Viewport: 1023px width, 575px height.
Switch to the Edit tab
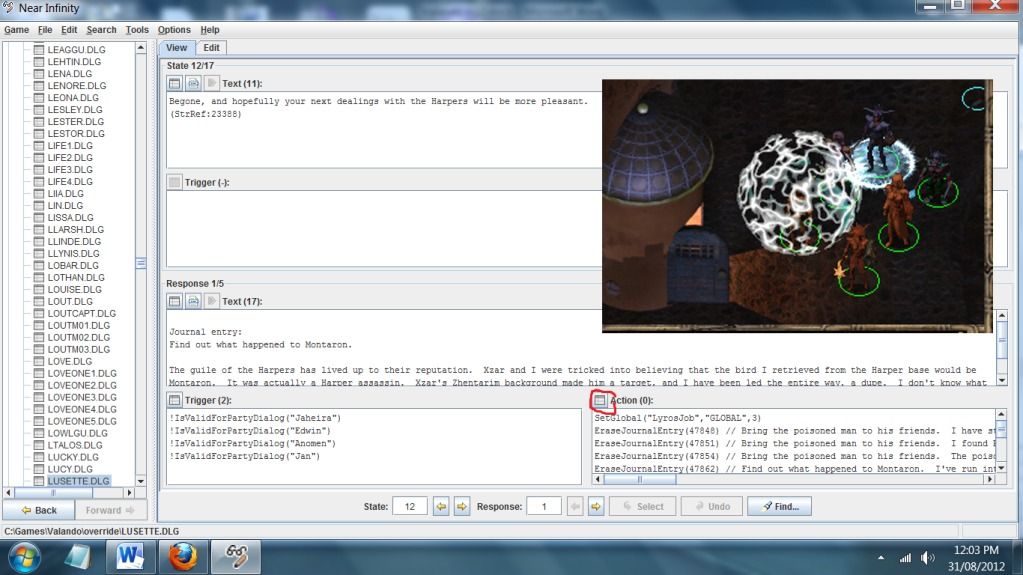click(x=211, y=47)
